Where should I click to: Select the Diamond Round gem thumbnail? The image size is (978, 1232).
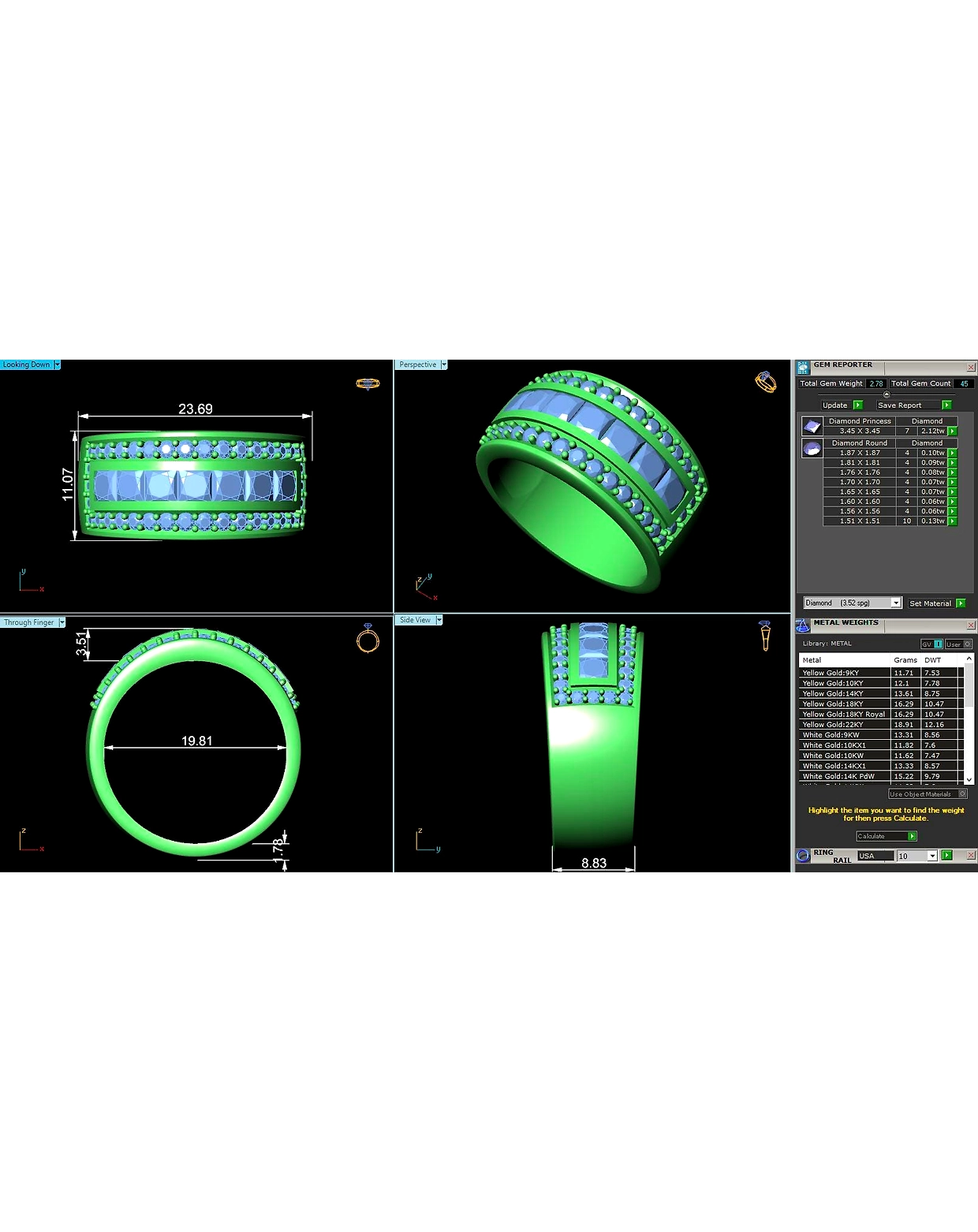click(812, 448)
